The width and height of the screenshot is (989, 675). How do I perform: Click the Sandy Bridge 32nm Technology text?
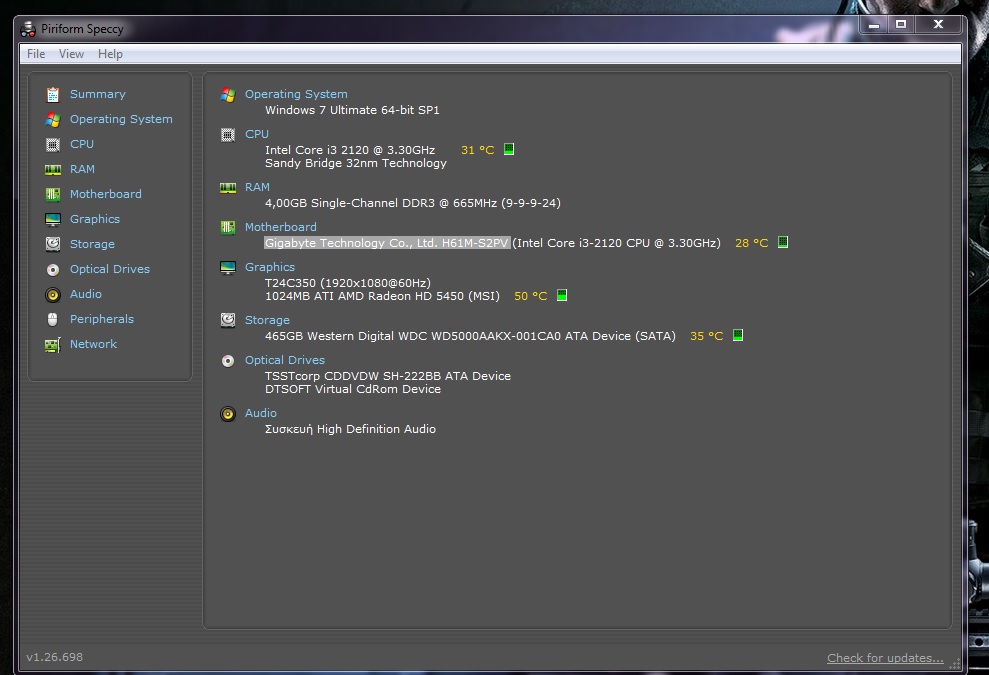tap(356, 163)
